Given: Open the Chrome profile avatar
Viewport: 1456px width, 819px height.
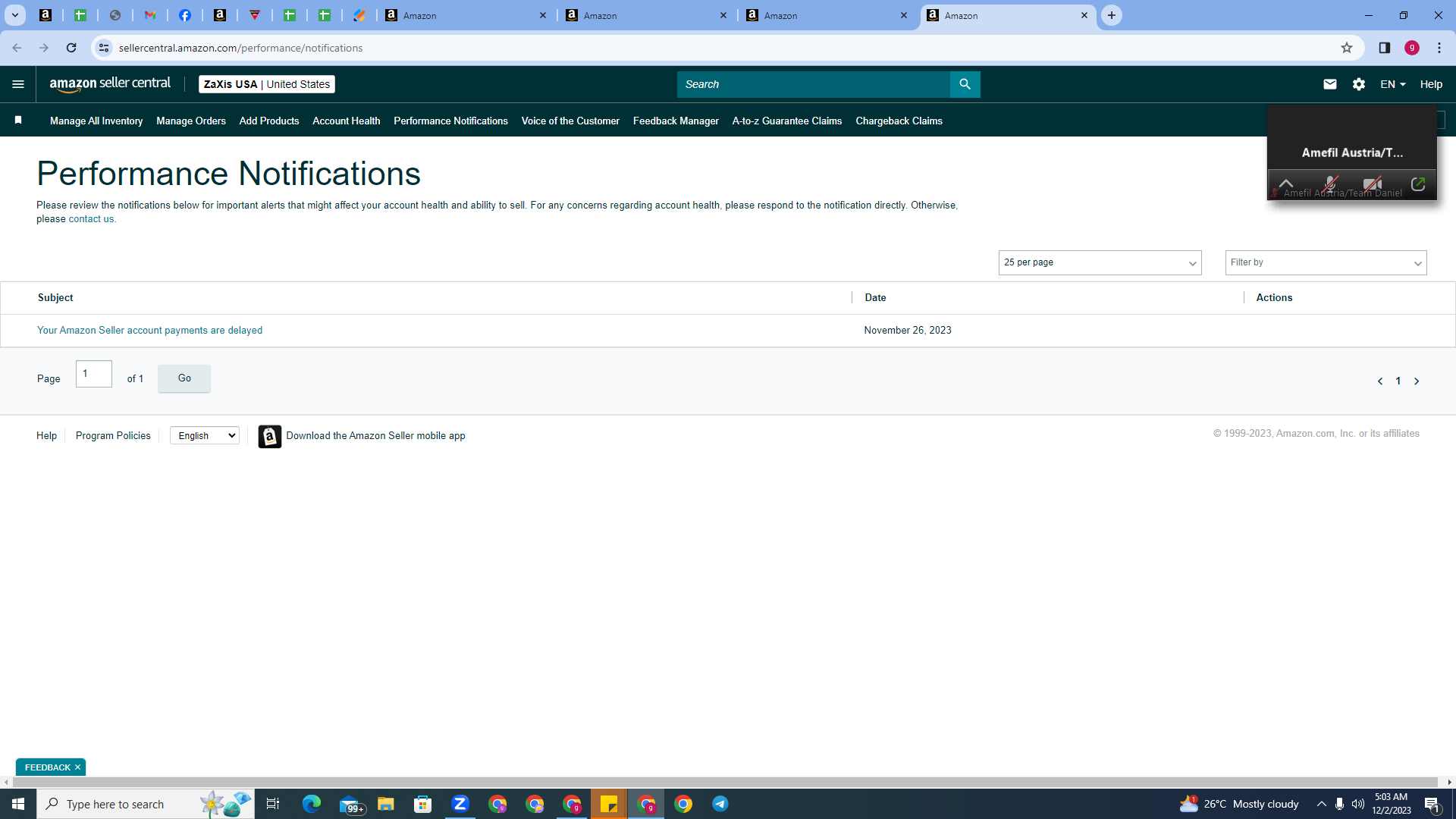Looking at the screenshot, I should (x=1411, y=48).
